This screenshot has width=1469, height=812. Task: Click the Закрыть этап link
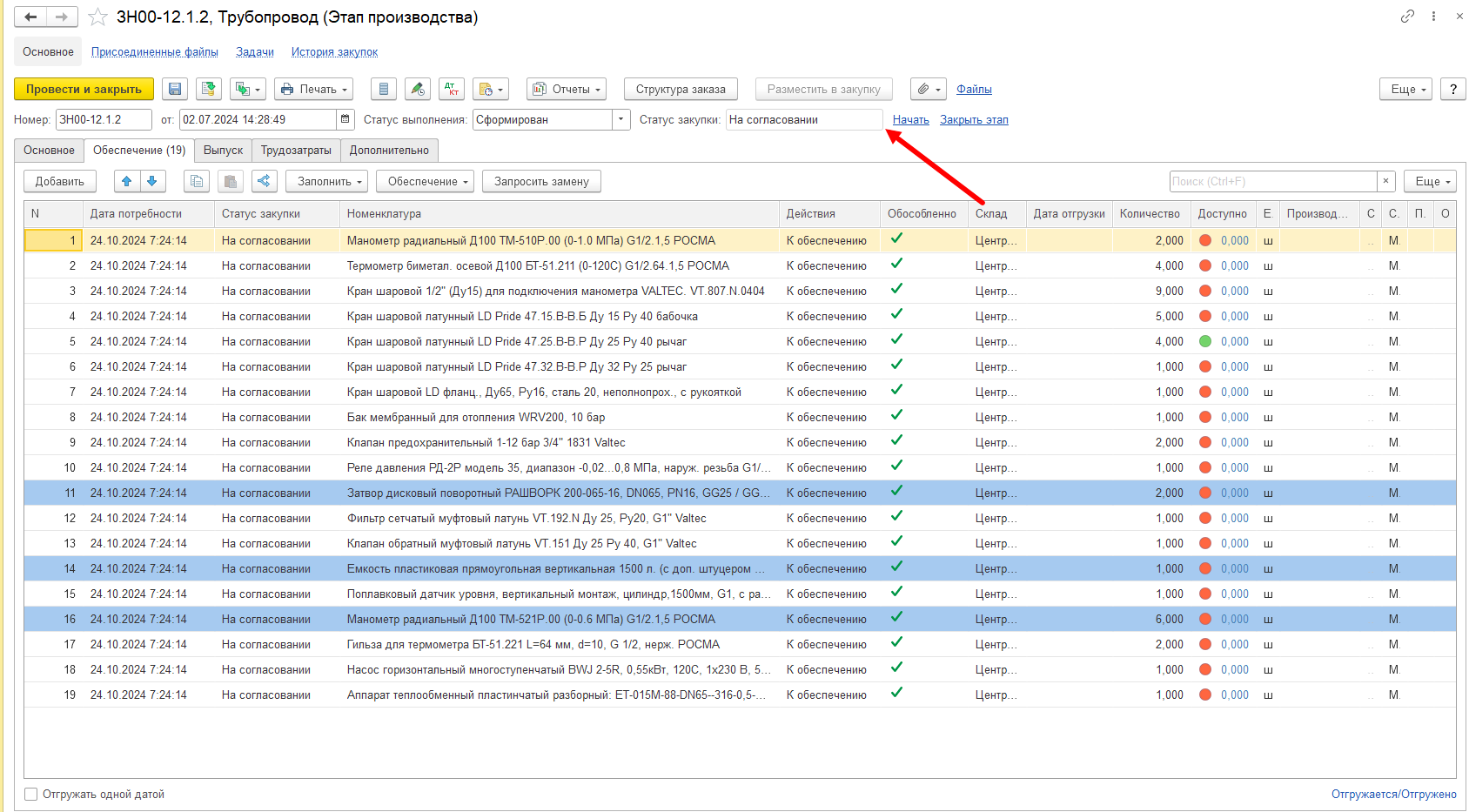tap(974, 120)
